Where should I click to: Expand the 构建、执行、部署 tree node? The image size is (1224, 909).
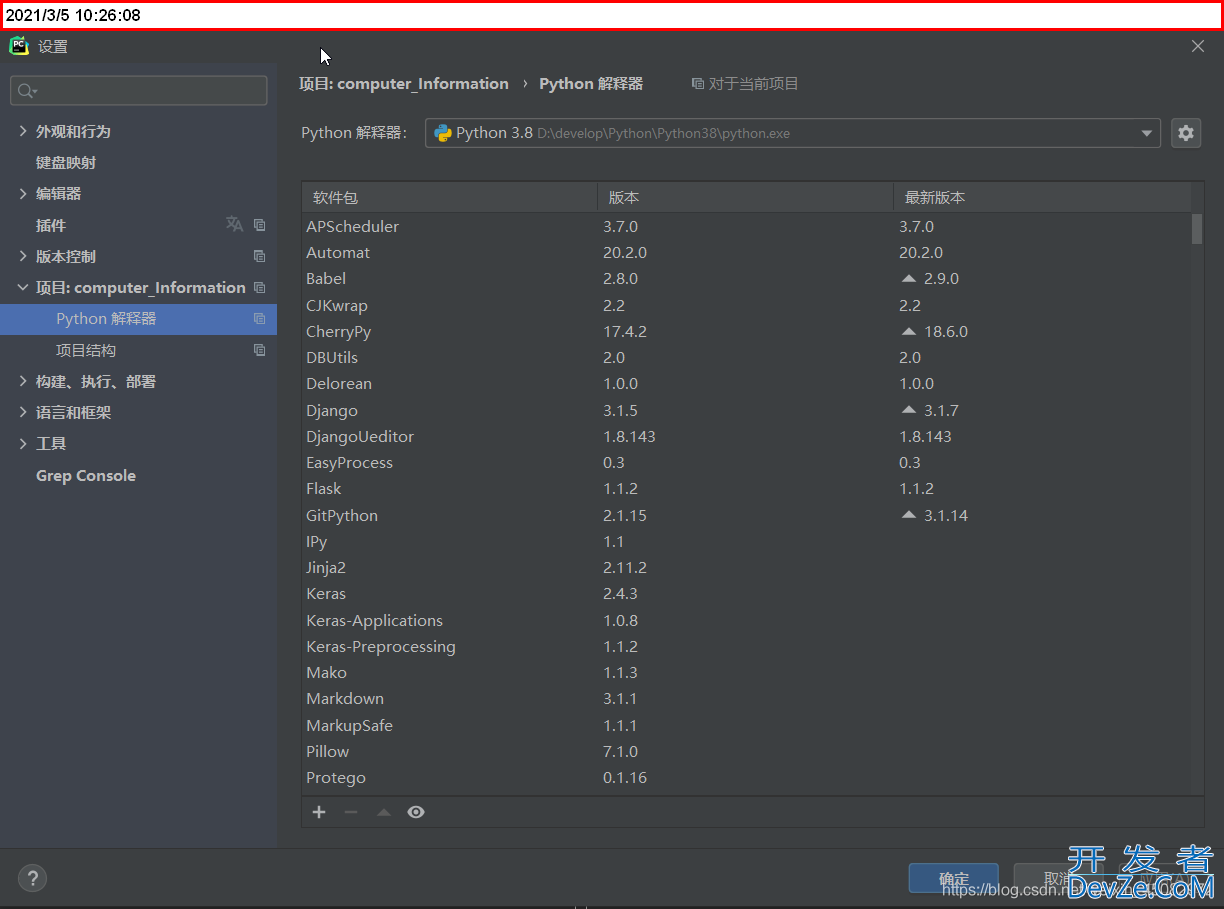[23, 381]
